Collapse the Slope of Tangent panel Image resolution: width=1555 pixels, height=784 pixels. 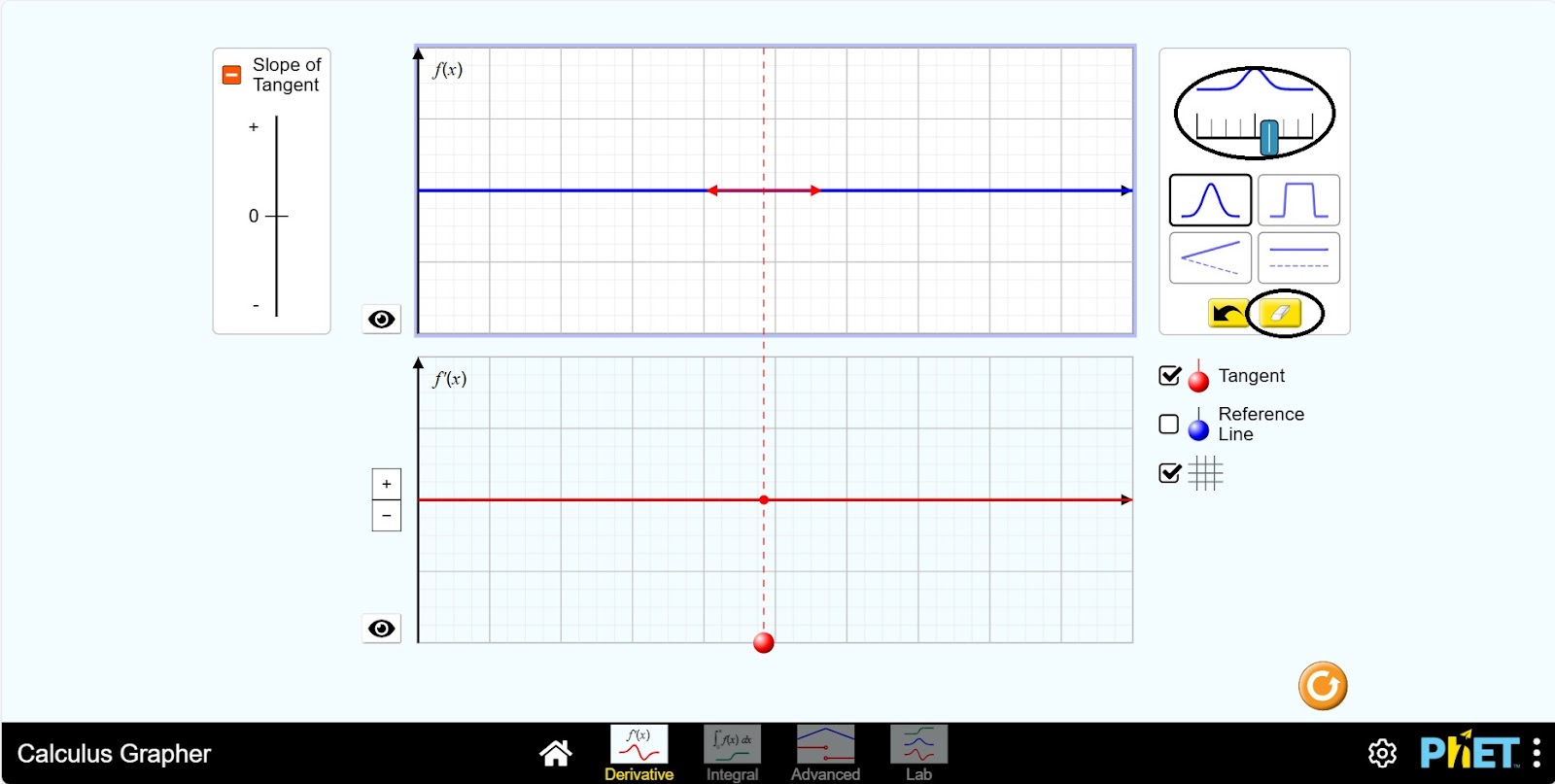(x=232, y=75)
